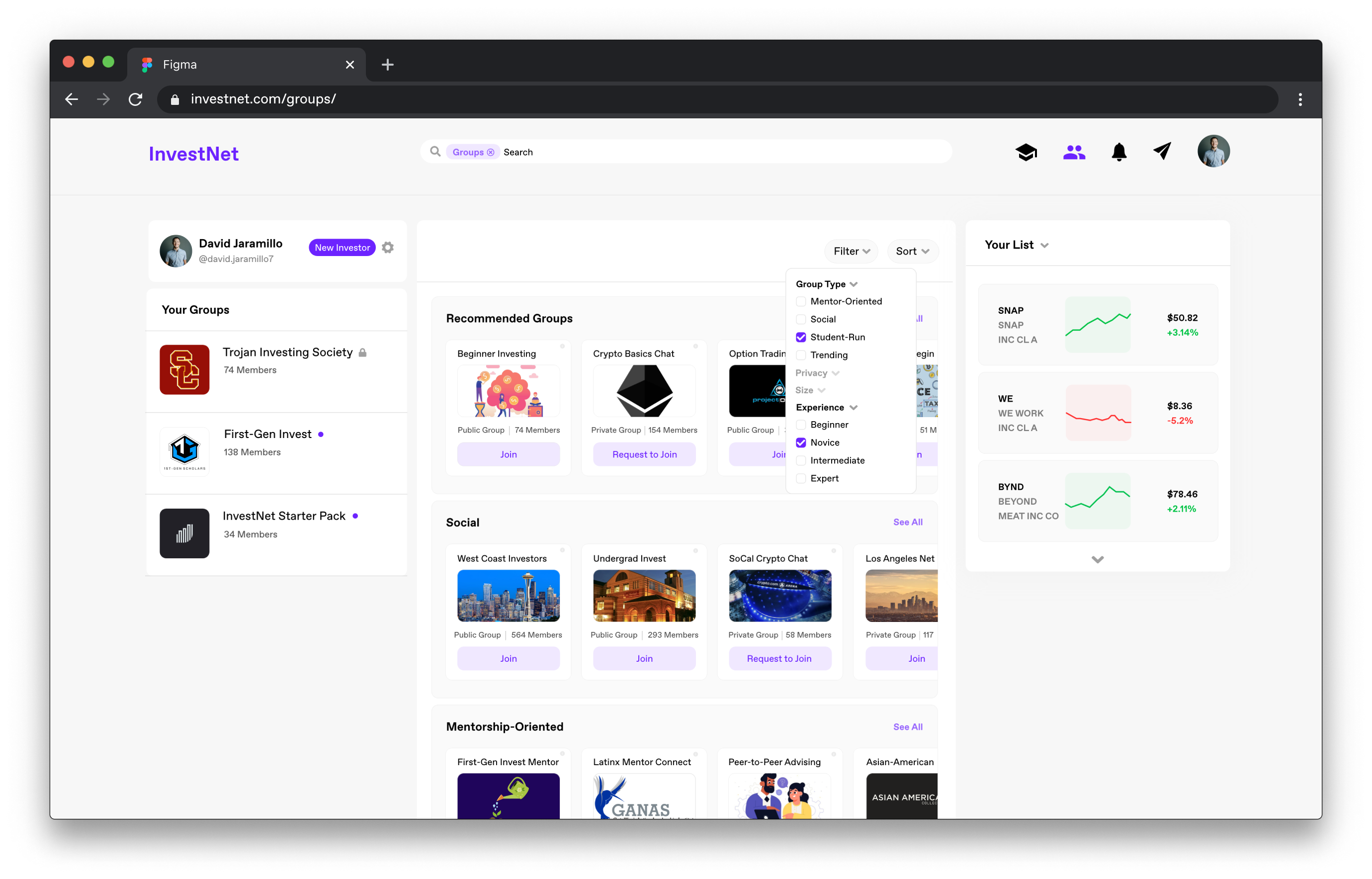Uncheck the Novice checkbox
The height and width of the screenshot is (879, 1372).
point(801,442)
